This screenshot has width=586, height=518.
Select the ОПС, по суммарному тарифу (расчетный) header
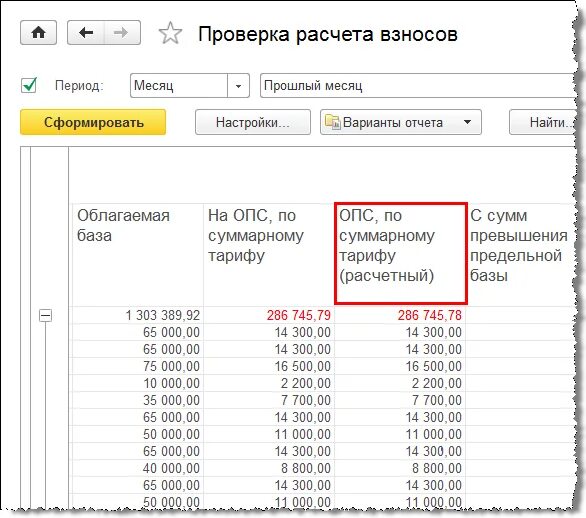[x=401, y=253]
